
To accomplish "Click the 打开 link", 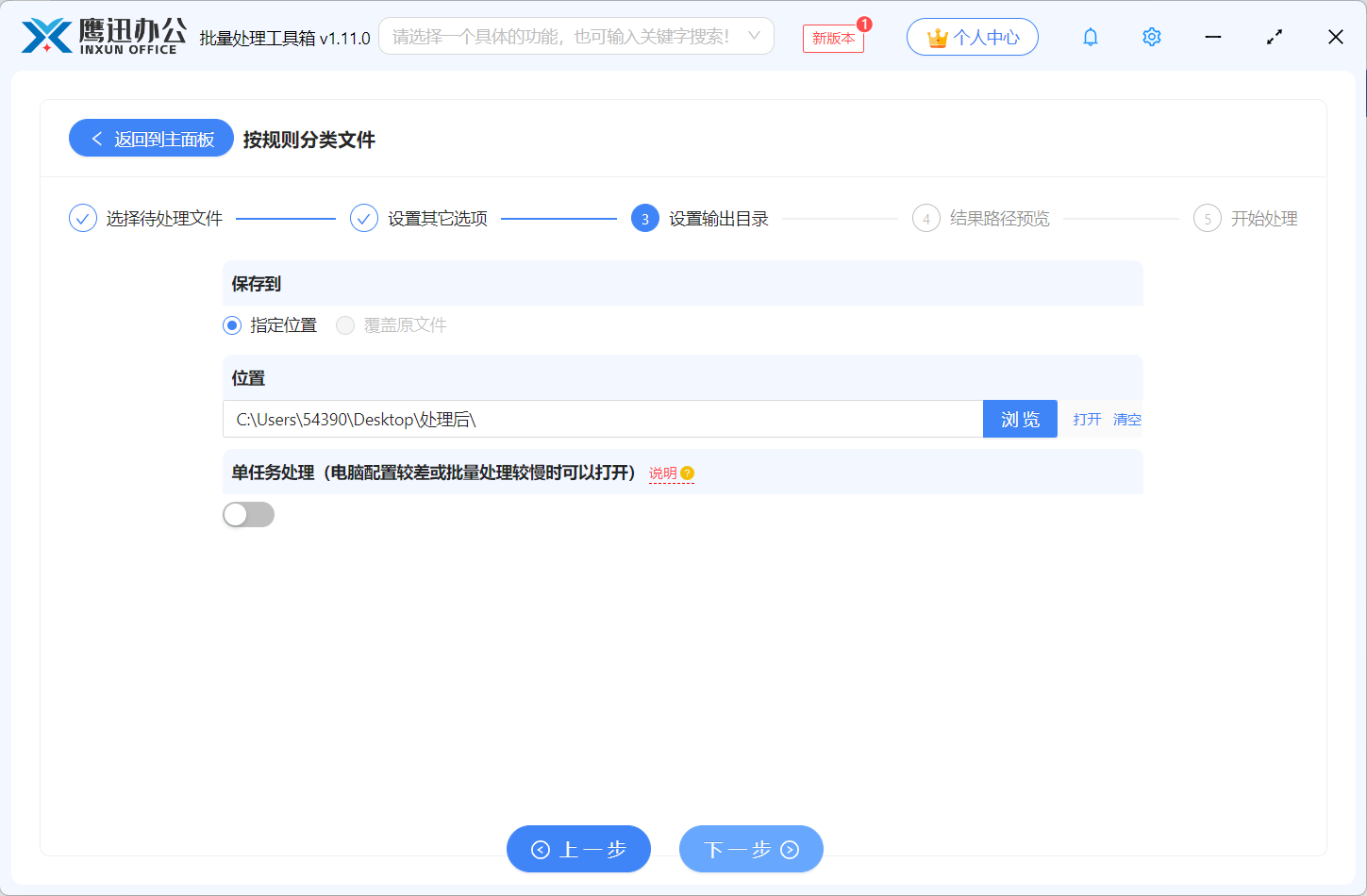I will tap(1087, 419).
